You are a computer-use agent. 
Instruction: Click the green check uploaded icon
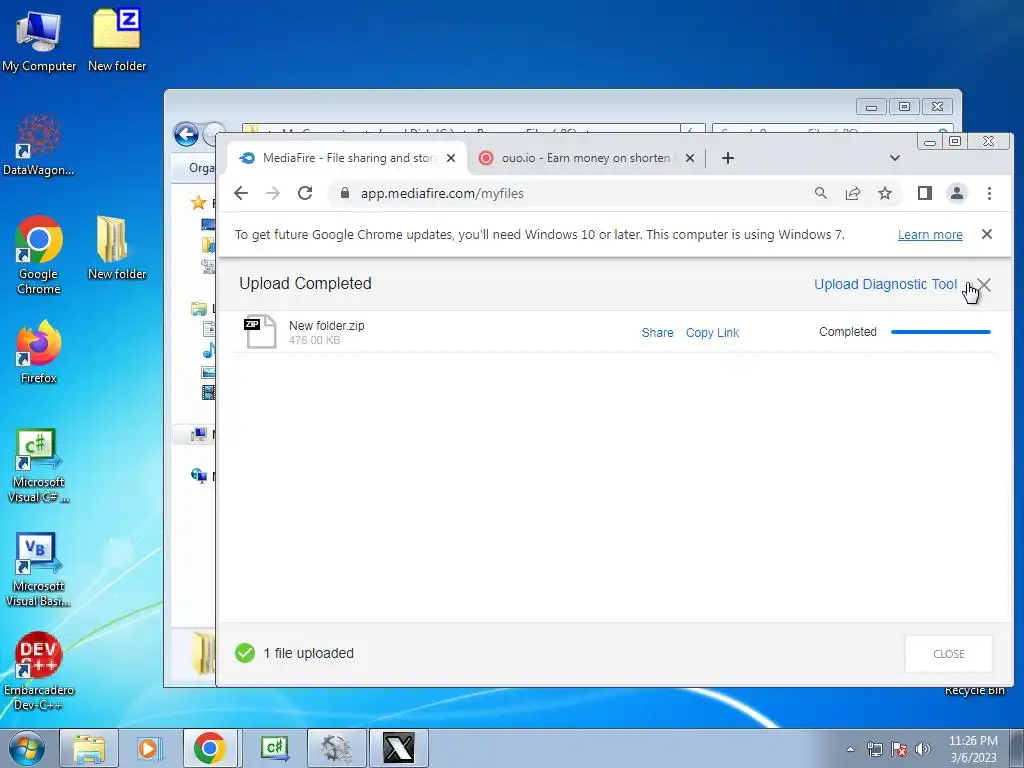pos(245,652)
